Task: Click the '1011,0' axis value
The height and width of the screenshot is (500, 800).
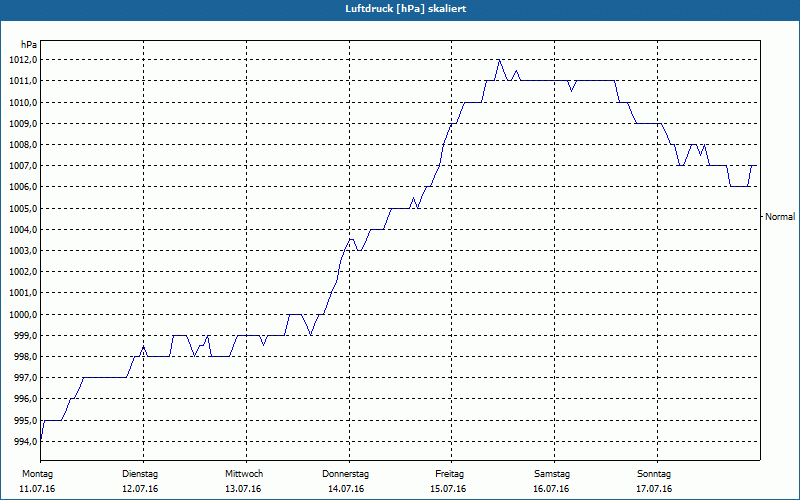Action: click(x=23, y=81)
